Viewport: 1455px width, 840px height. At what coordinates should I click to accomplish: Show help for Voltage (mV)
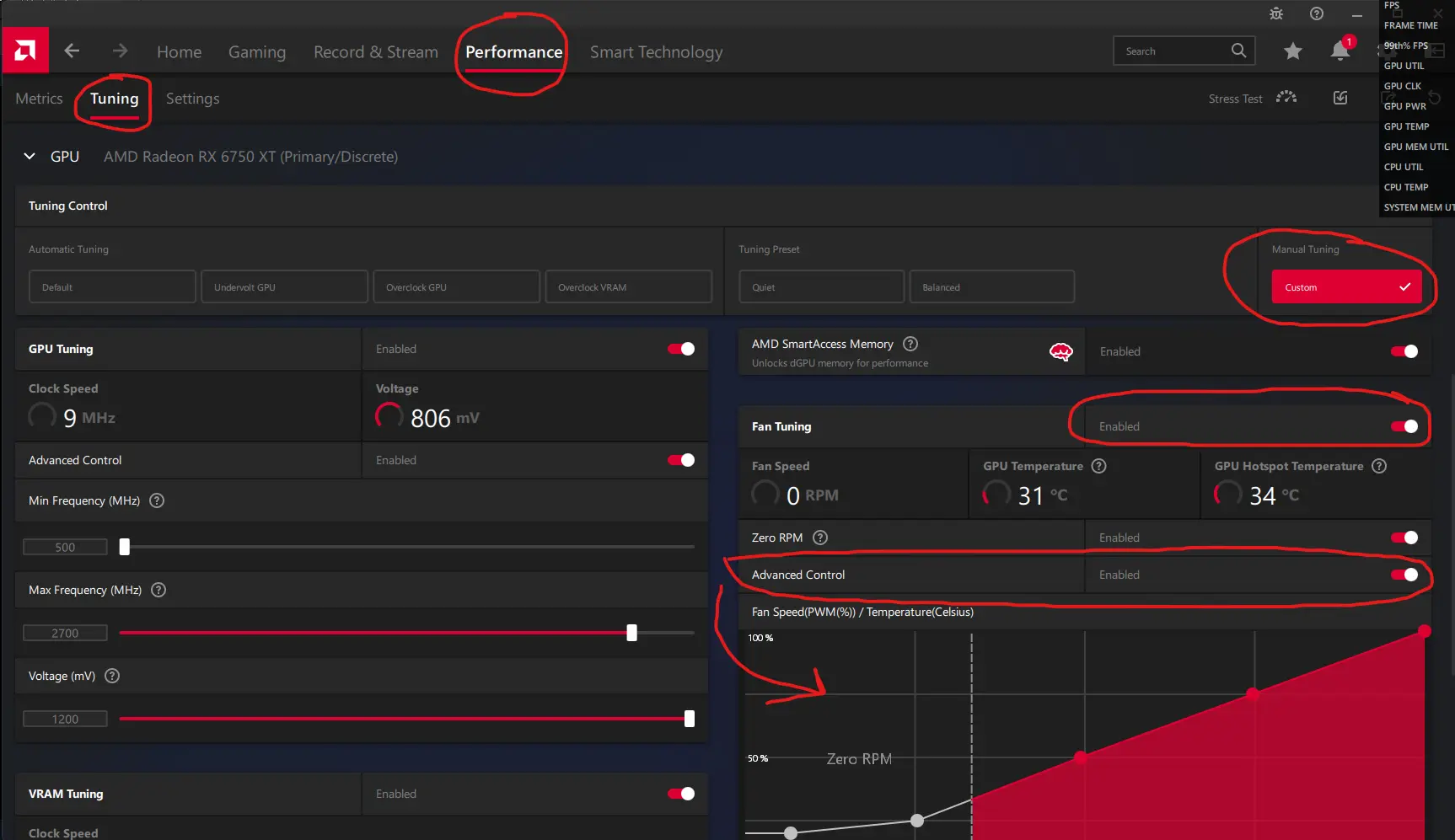click(x=112, y=676)
